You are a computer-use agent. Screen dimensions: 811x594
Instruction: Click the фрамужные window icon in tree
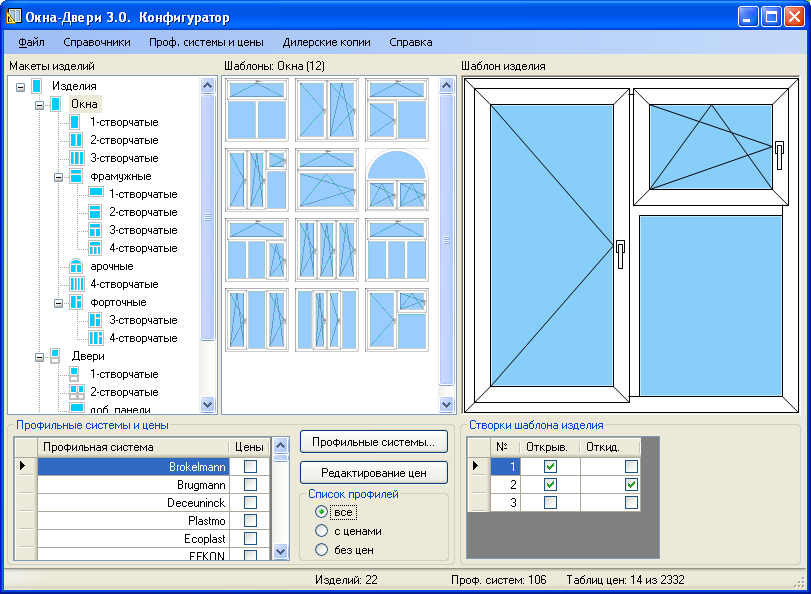75,176
